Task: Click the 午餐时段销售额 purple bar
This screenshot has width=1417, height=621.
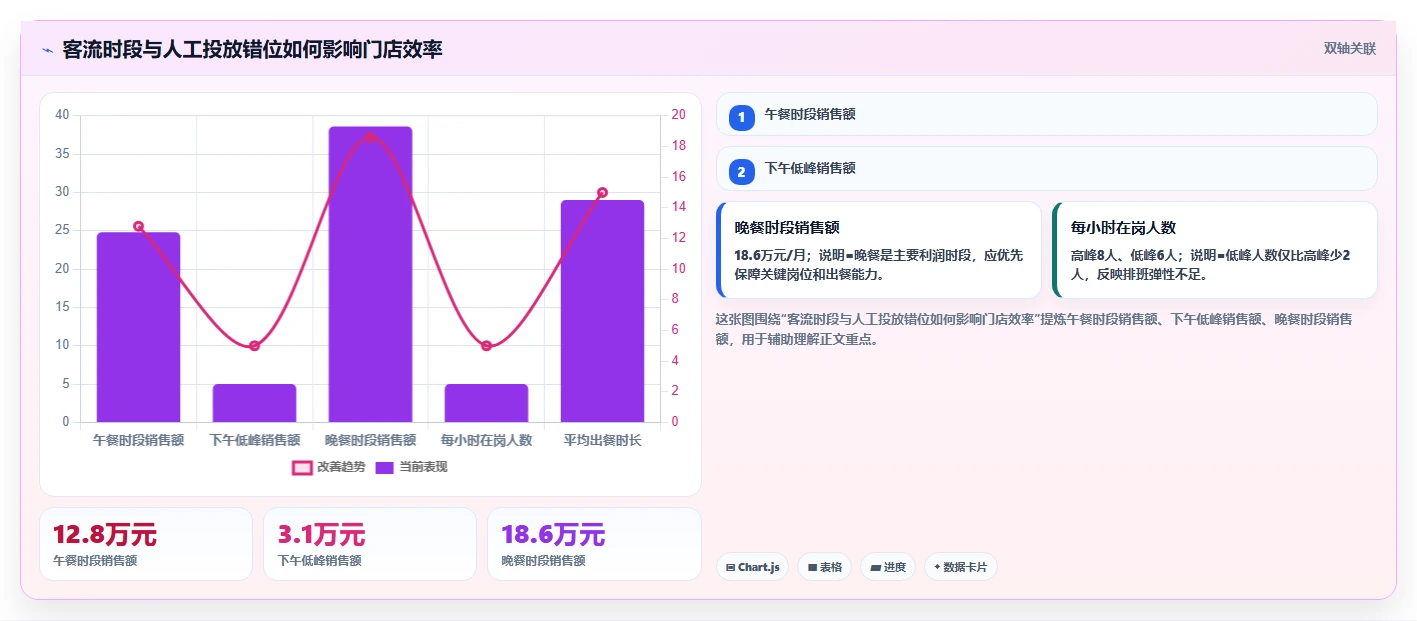Action: click(138, 327)
